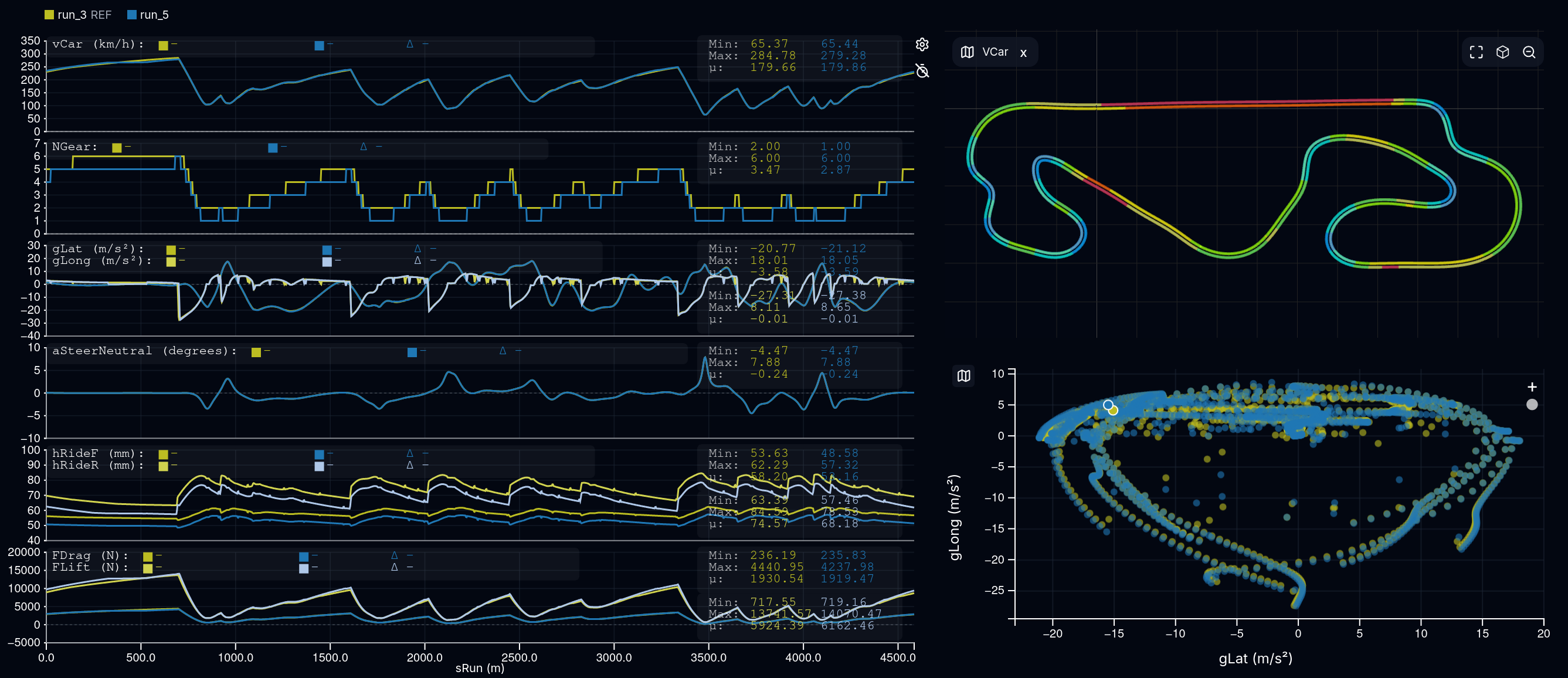This screenshot has height=678, width=1568.
Task: Toggle FLift delta triangle
Action: (x=395, y=567)
